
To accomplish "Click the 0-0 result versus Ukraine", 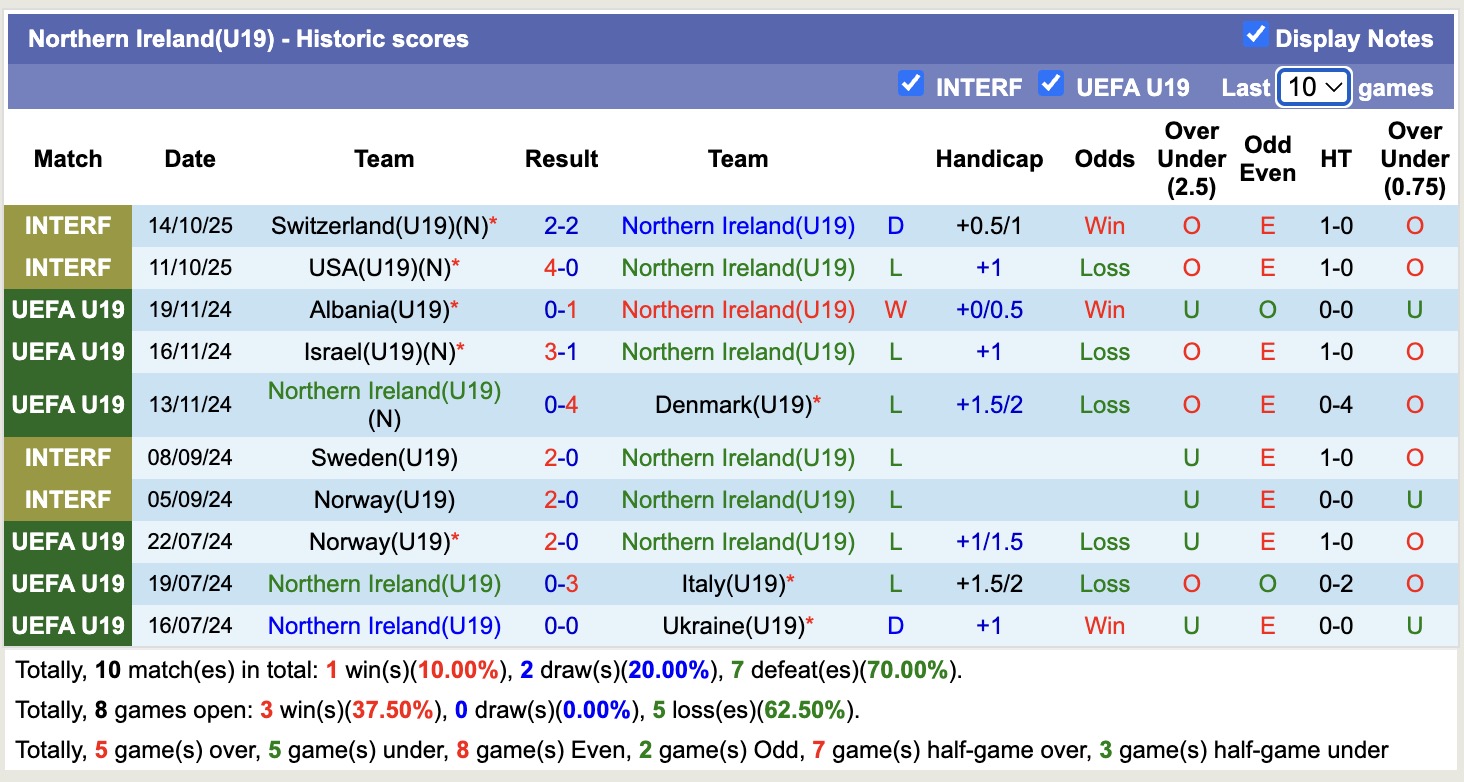I will [561, 626].
